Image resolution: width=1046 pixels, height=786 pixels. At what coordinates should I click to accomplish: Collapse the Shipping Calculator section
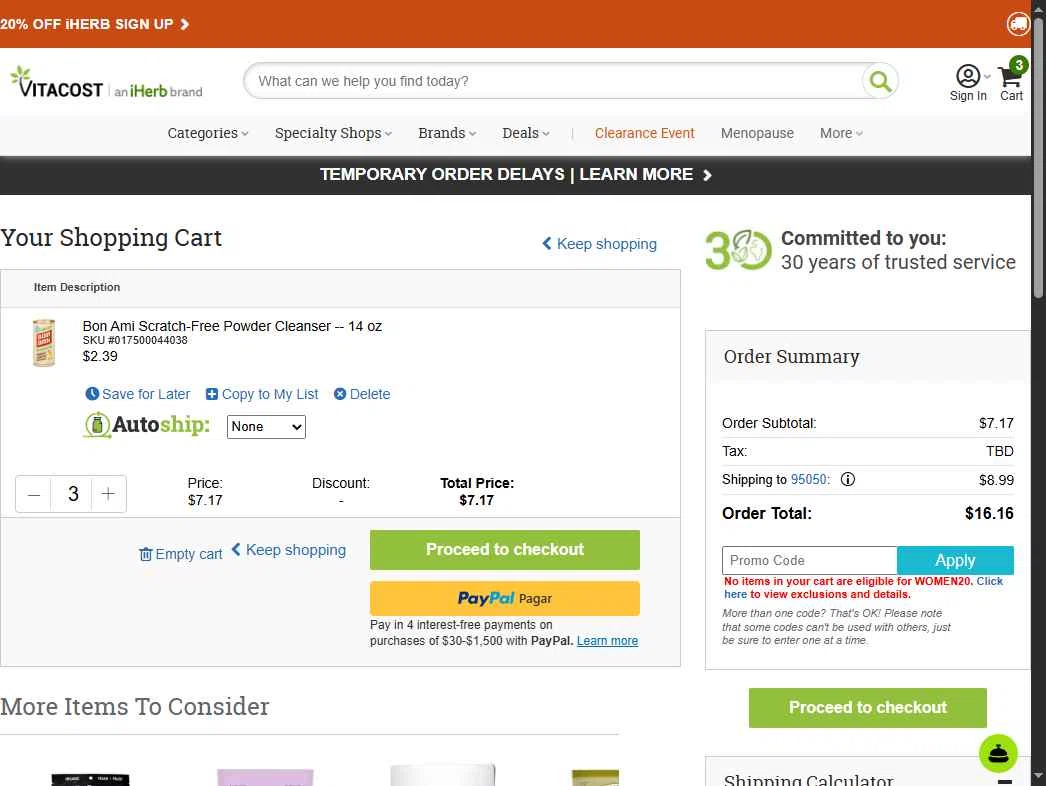tap(1005, 781)
